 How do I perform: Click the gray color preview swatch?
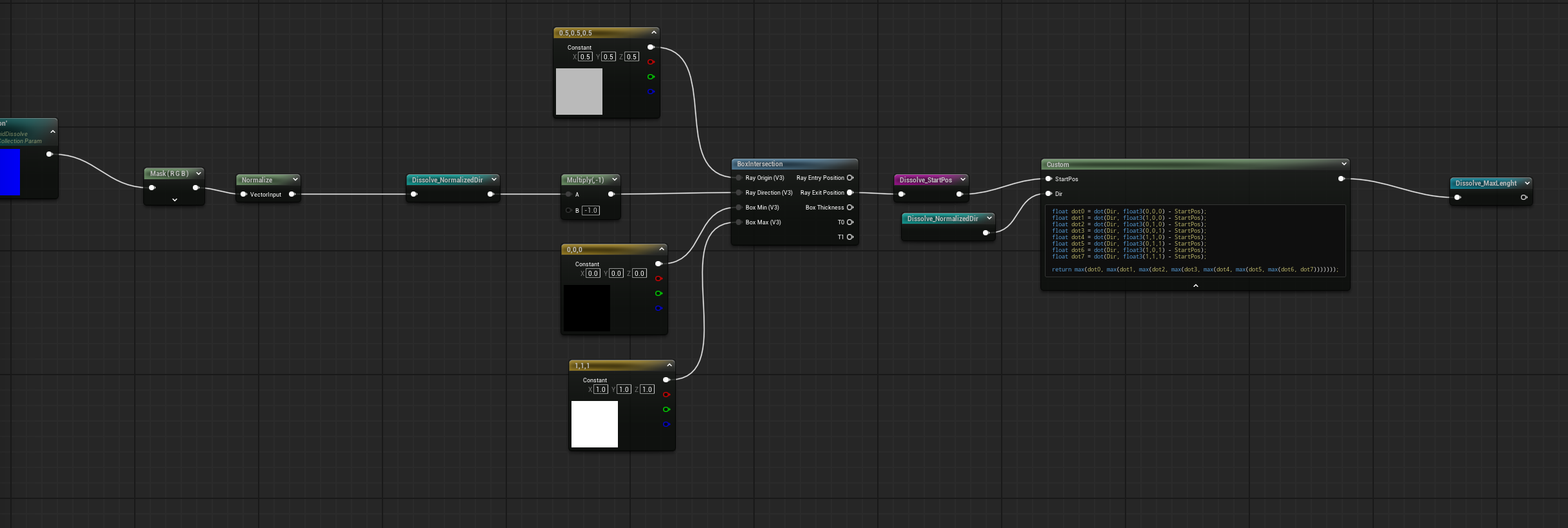point(579,92)
